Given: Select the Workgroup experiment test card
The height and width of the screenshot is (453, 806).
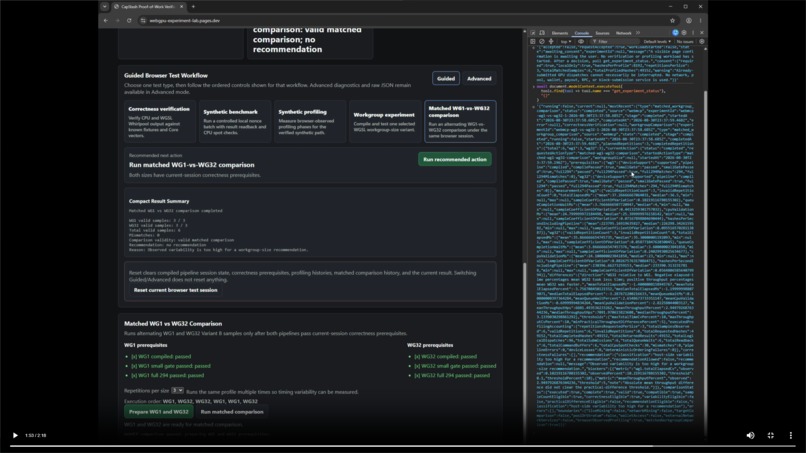Looking at the screenshot, I should (x=384, y=121).
